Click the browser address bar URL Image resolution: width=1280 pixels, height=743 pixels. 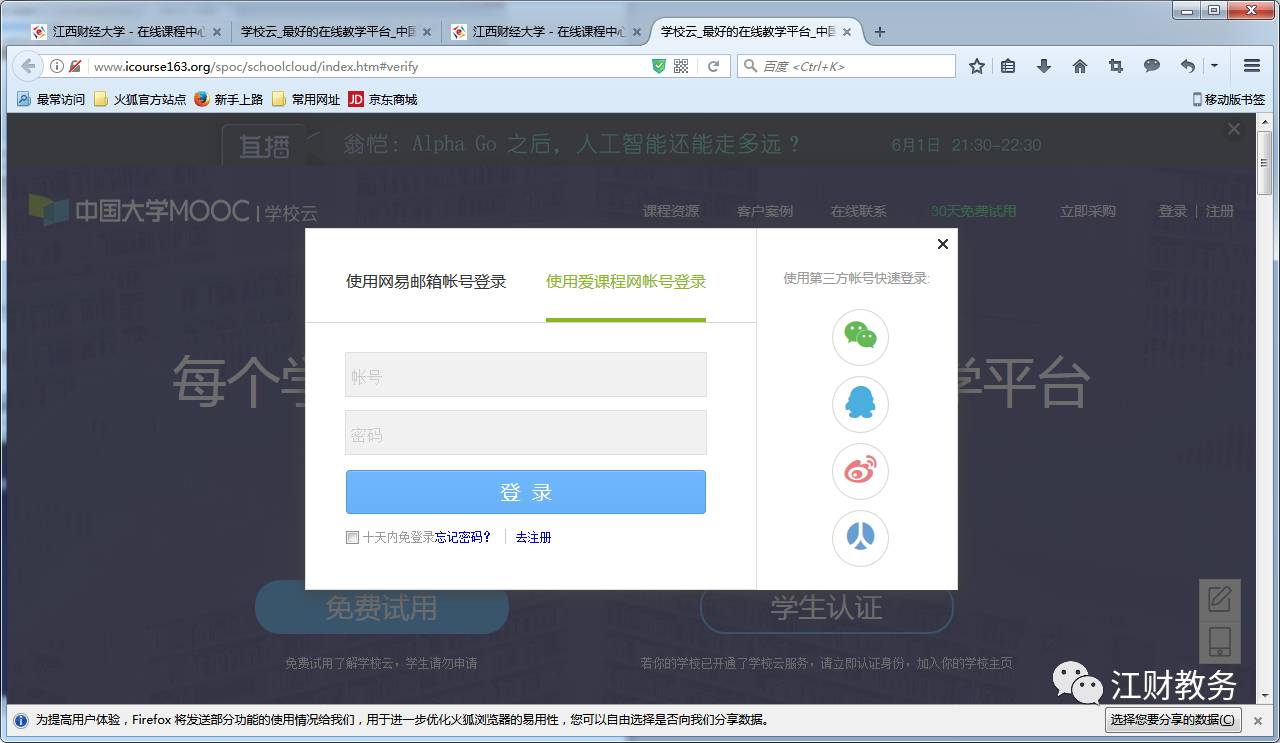tap(256, 66)
